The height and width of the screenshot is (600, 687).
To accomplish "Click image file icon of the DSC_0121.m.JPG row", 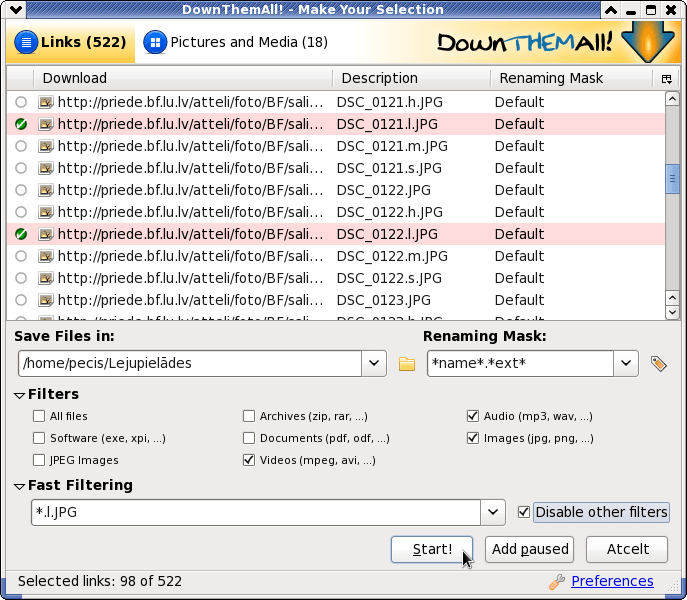I will tap(46, 146).
